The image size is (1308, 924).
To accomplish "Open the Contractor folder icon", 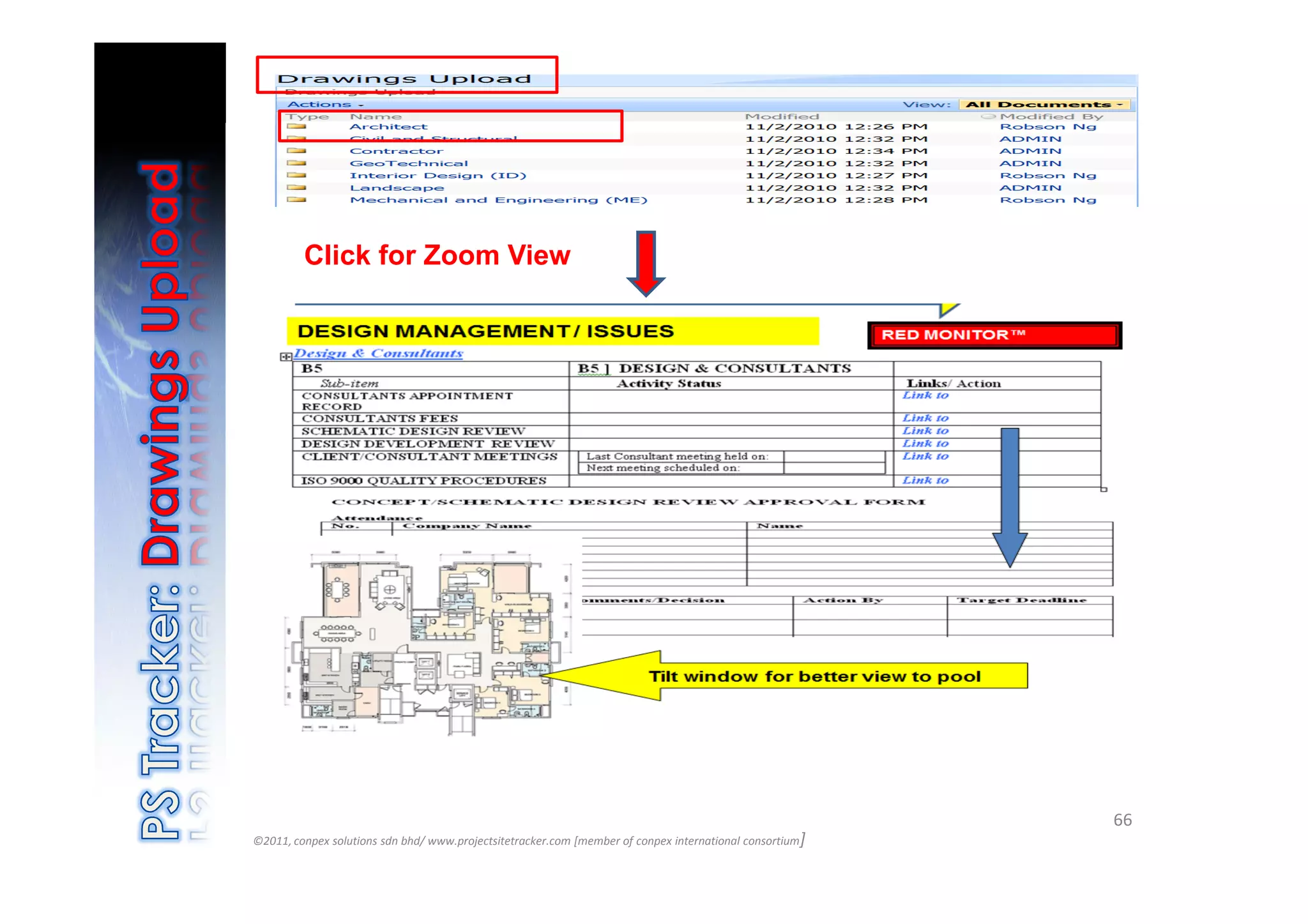I will (296, 151).
